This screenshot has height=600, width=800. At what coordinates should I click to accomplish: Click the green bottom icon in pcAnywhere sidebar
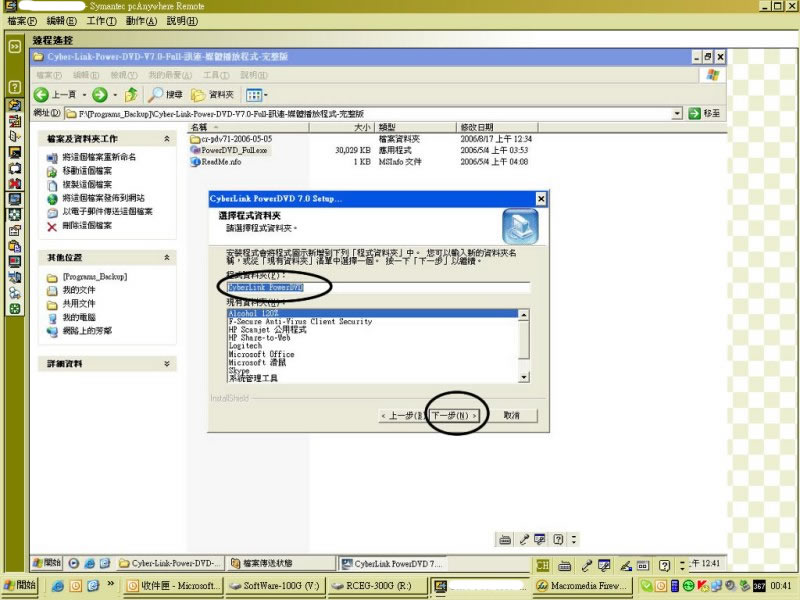pos(15,309)
